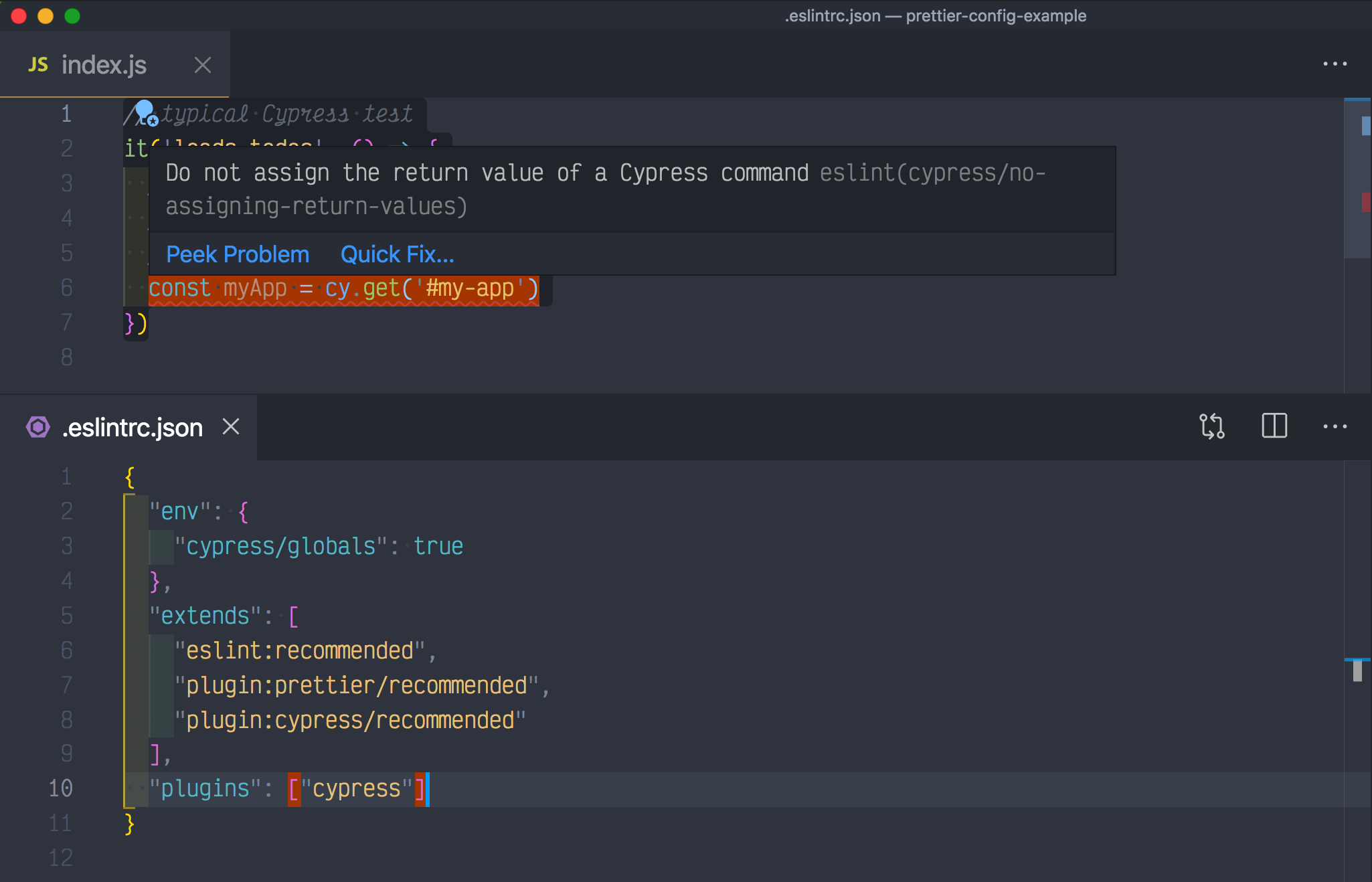
Task: Click the "plugin:cypress/recommended" string
Action: pyautogui.click(x=350, y=721)
